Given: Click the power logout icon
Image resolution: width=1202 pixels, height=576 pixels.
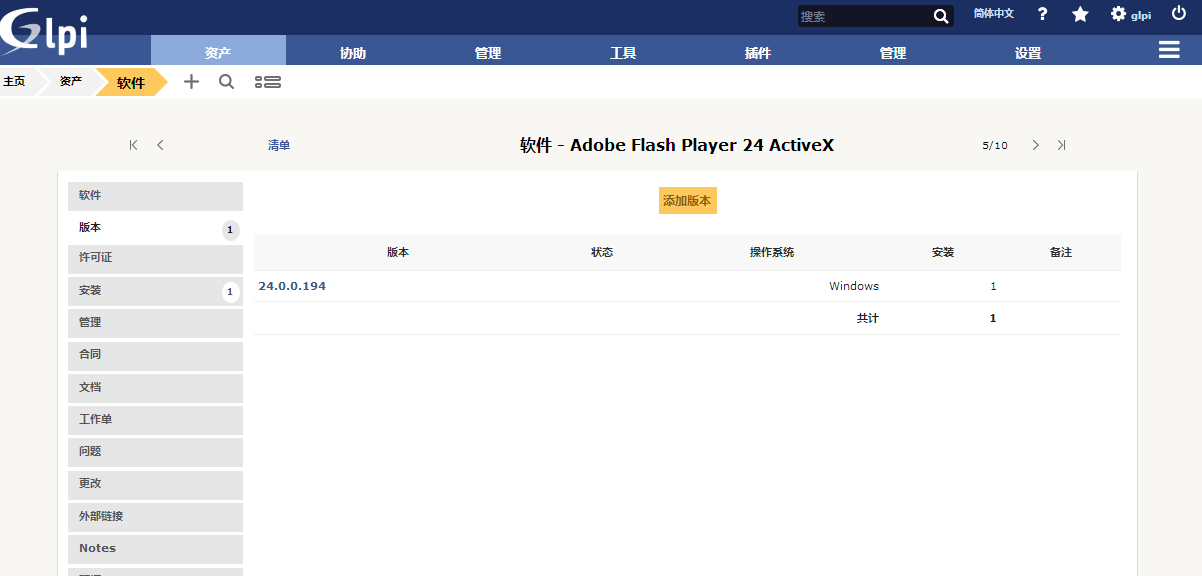Looking at the screenshot, I should (x=1178, y=13).
